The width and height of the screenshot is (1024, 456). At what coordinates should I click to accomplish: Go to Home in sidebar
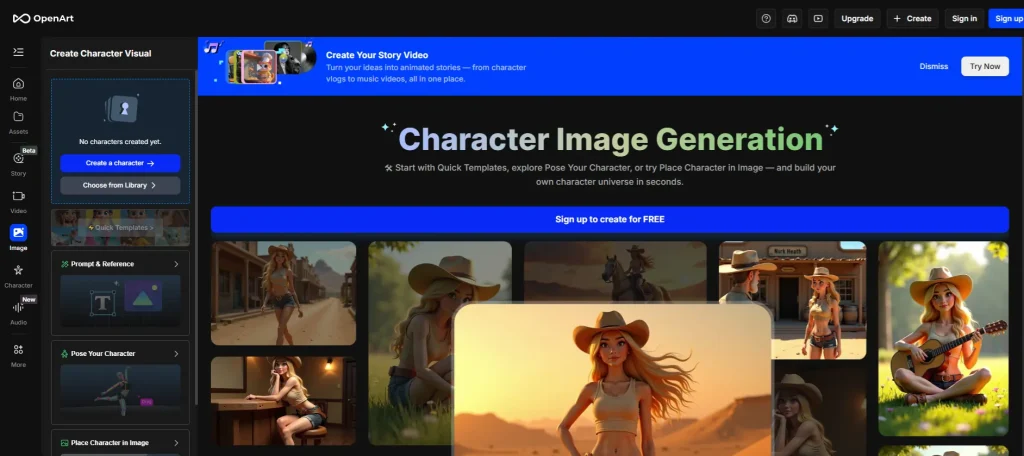point(18,90)
